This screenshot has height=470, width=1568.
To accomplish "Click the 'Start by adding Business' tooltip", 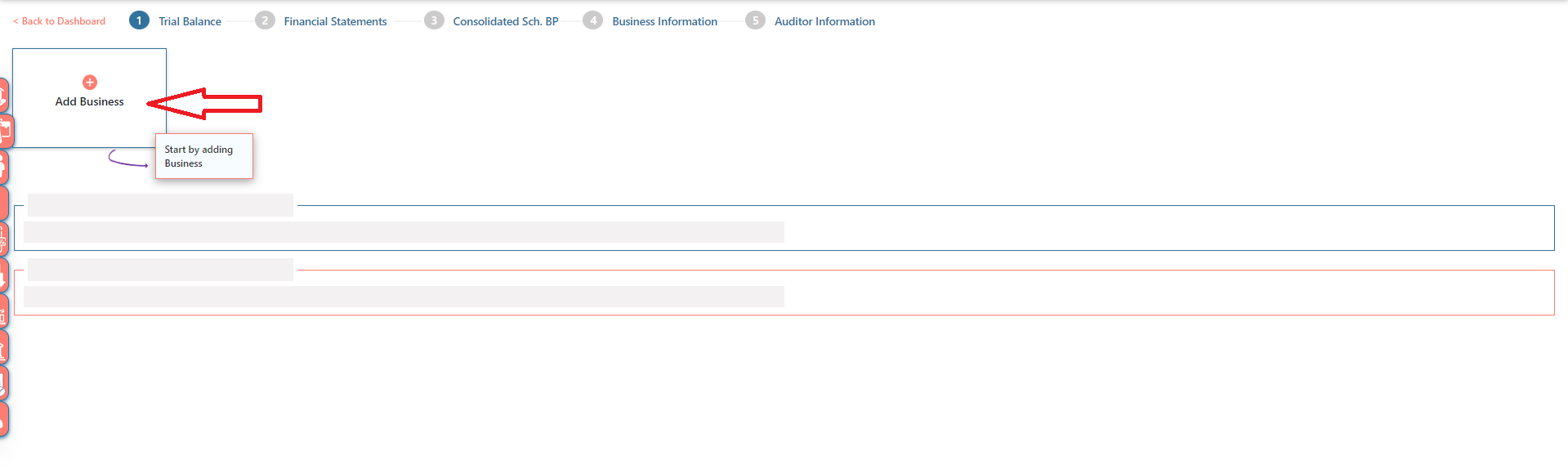I will point(204,156).
